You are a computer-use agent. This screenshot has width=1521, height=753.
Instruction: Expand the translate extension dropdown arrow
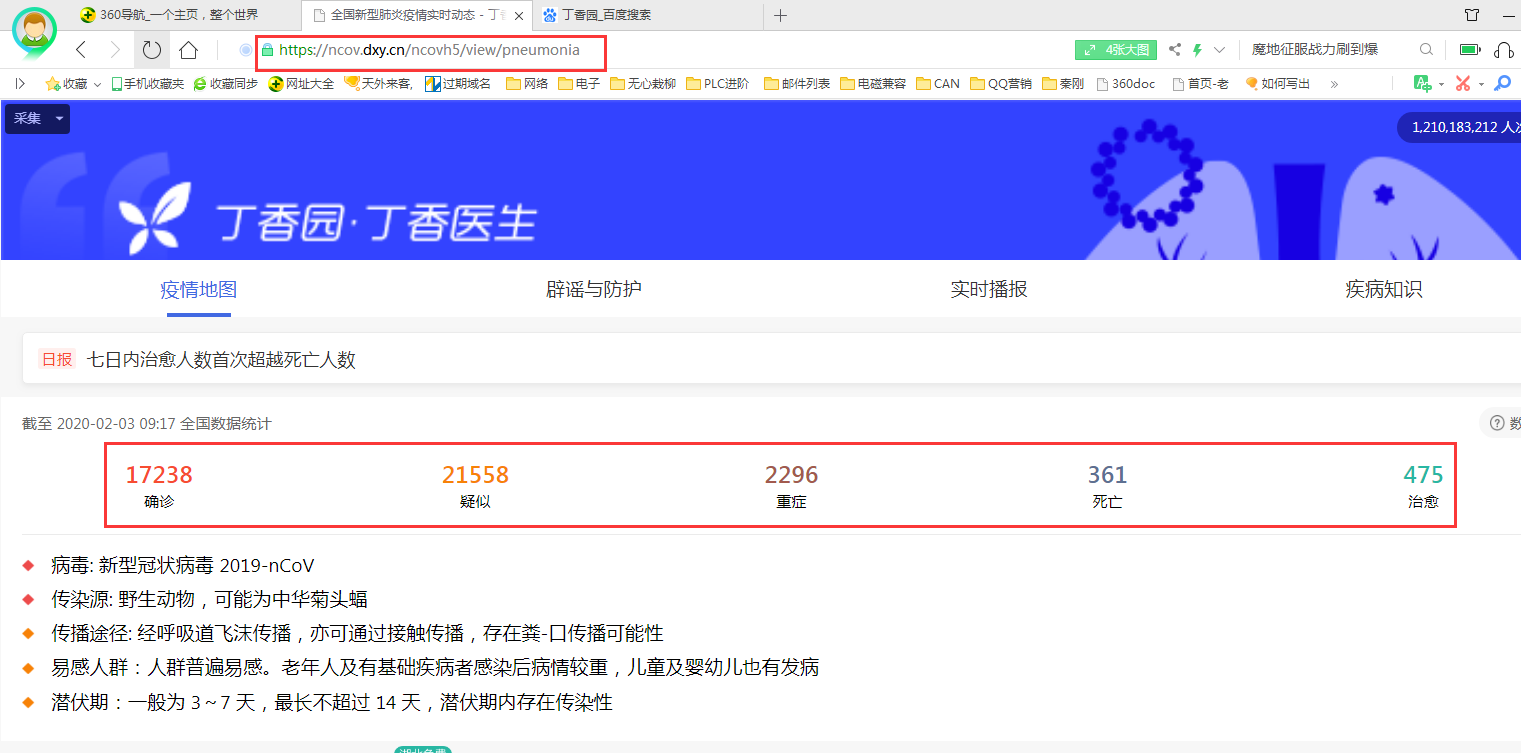click(1441, 84)
